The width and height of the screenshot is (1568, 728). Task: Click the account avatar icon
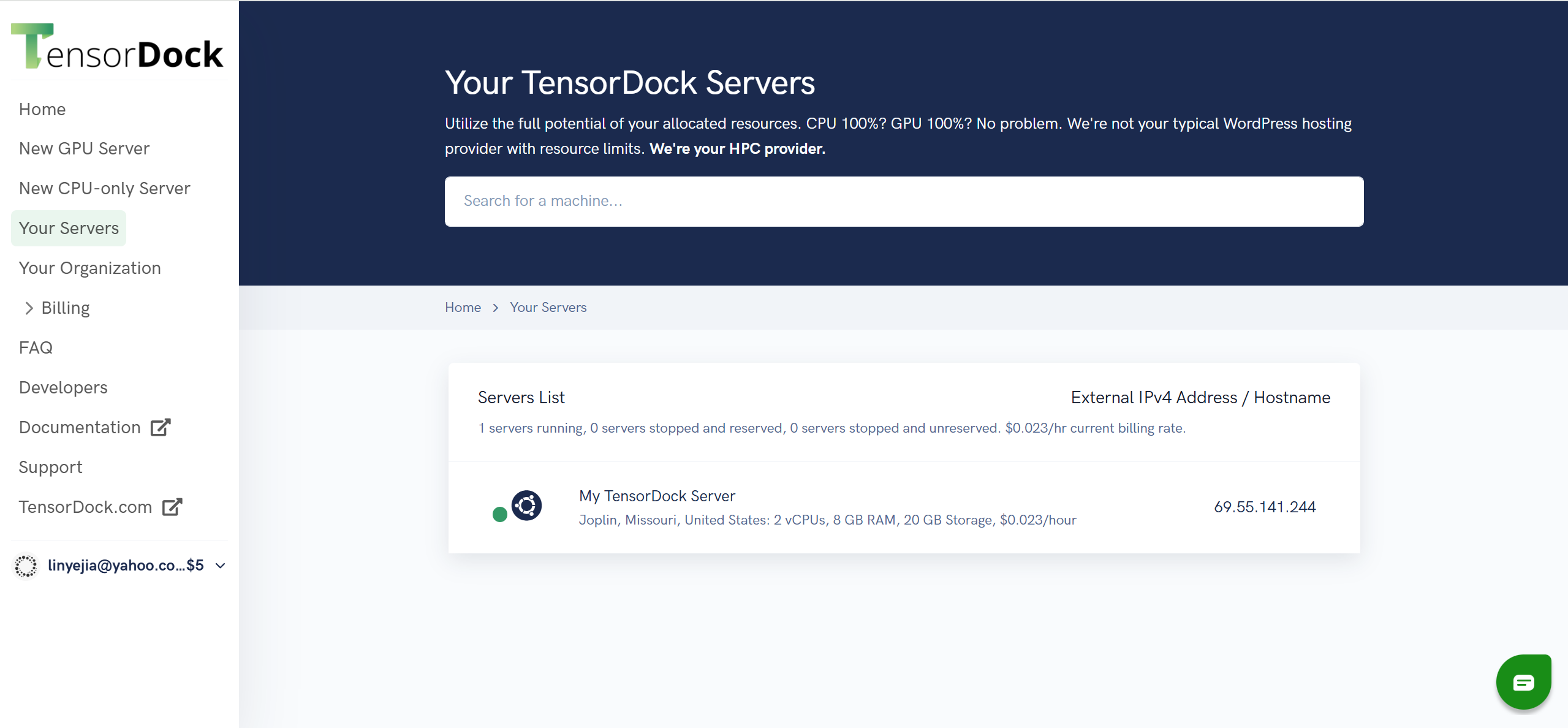tap(26, 566)
